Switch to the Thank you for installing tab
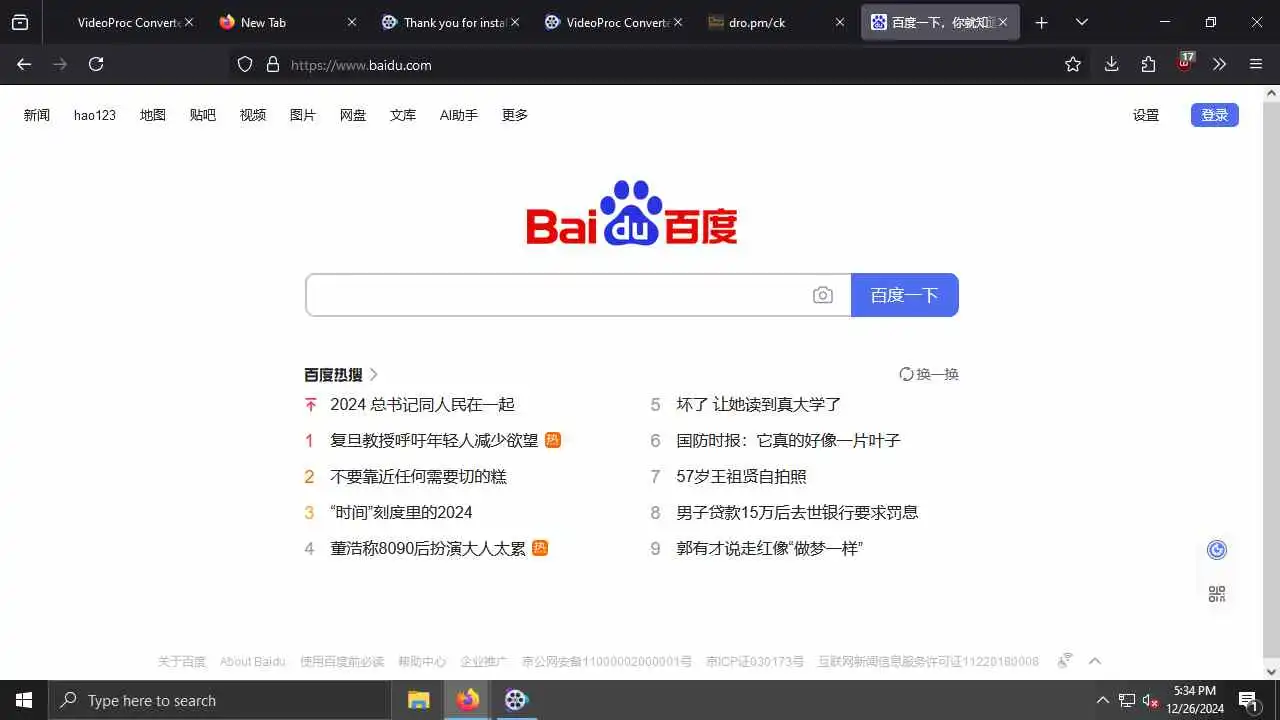1280x720 pixels. click(x=450, y=22)
